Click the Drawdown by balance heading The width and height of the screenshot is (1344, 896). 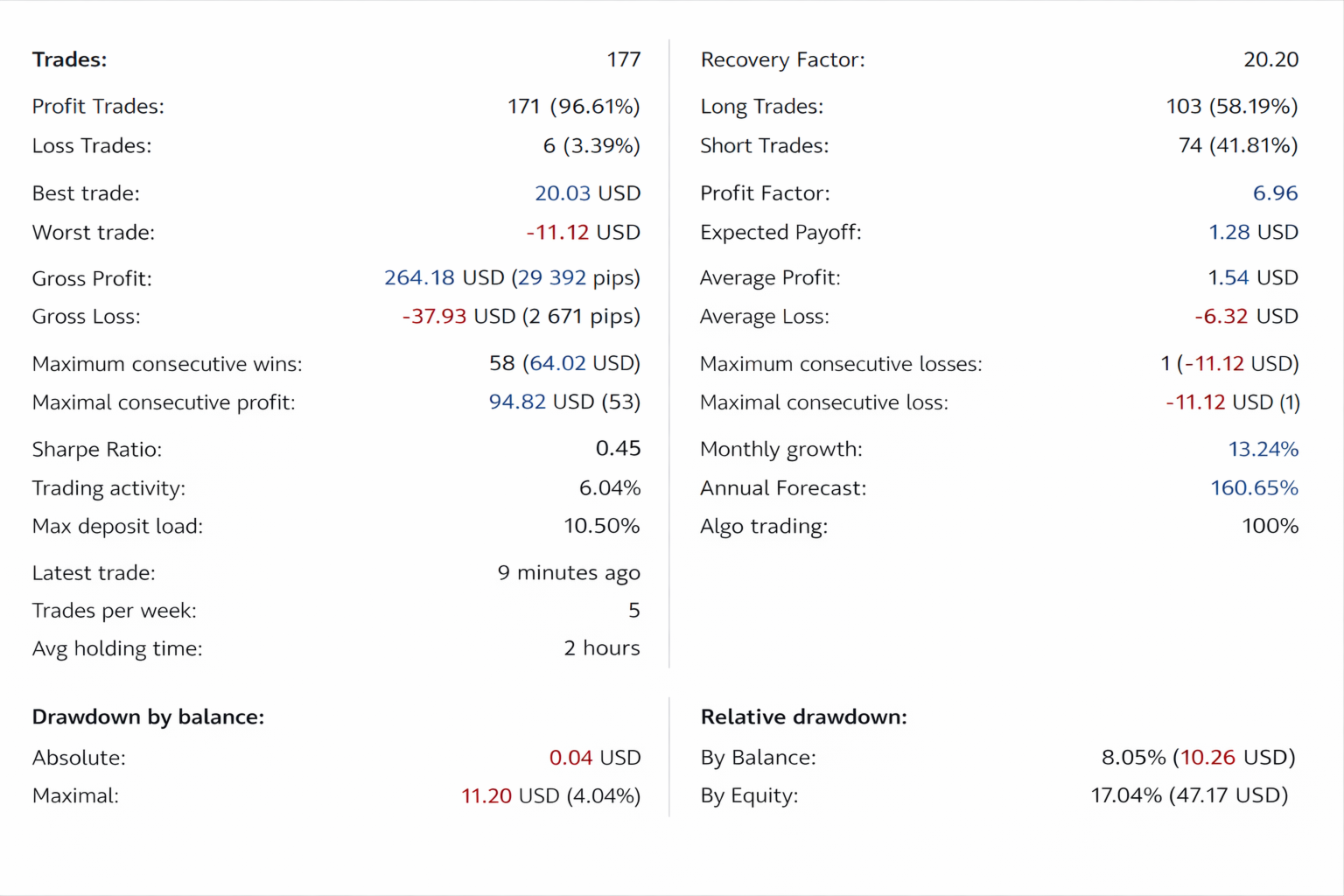pyautogui.click(x=148, y=717)
